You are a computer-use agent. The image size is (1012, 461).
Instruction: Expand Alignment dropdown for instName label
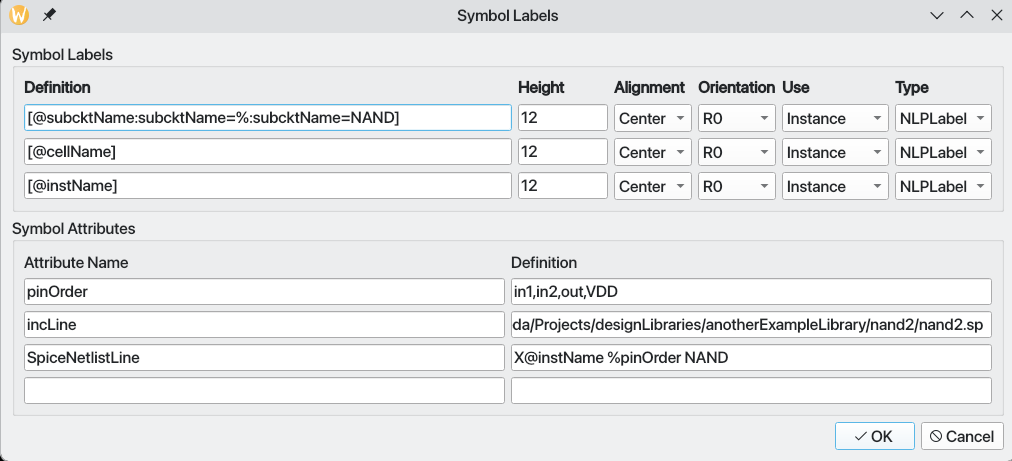click(652, 186)
